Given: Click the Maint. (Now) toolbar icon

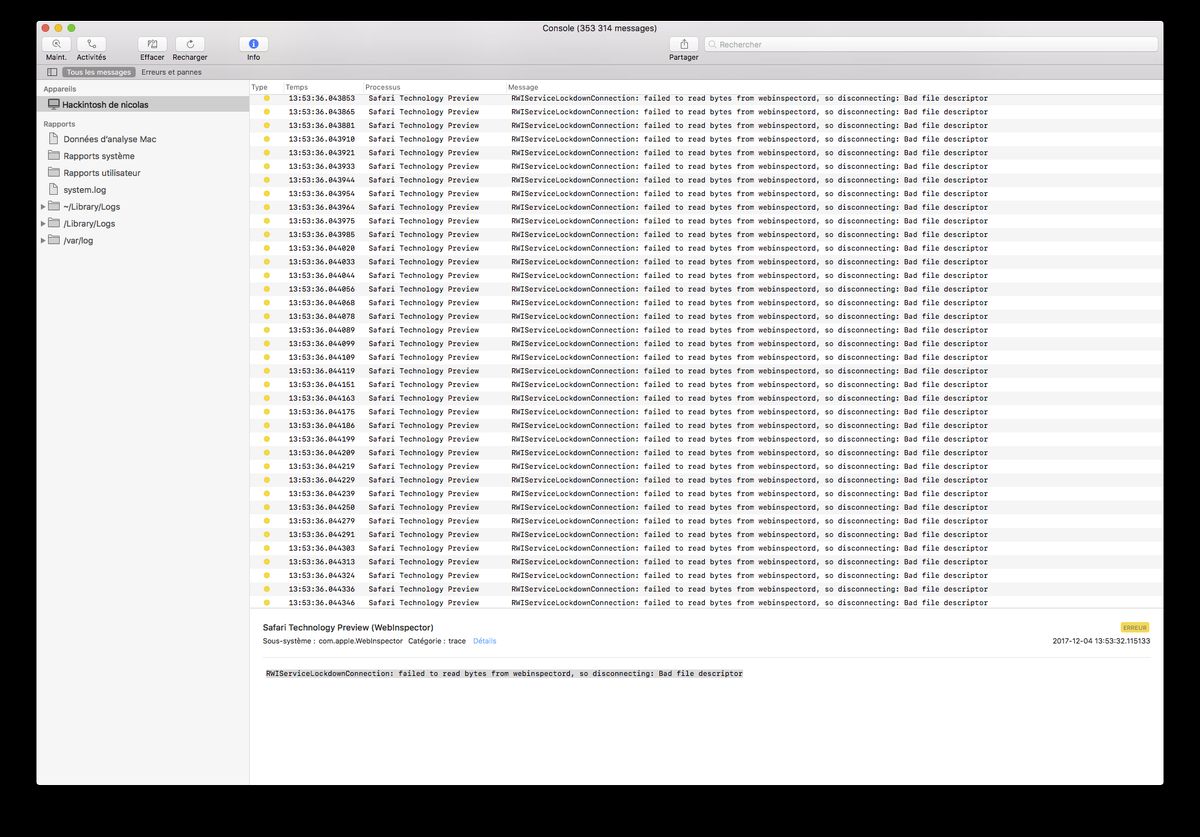Looking at the screenshot, I should click(56, 44).
